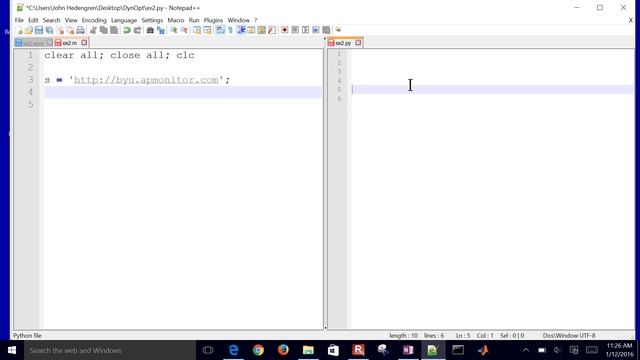This screenshot has width=640, height=360.
Task: Click the Print toolbar icon
Action: click(80, 30)
